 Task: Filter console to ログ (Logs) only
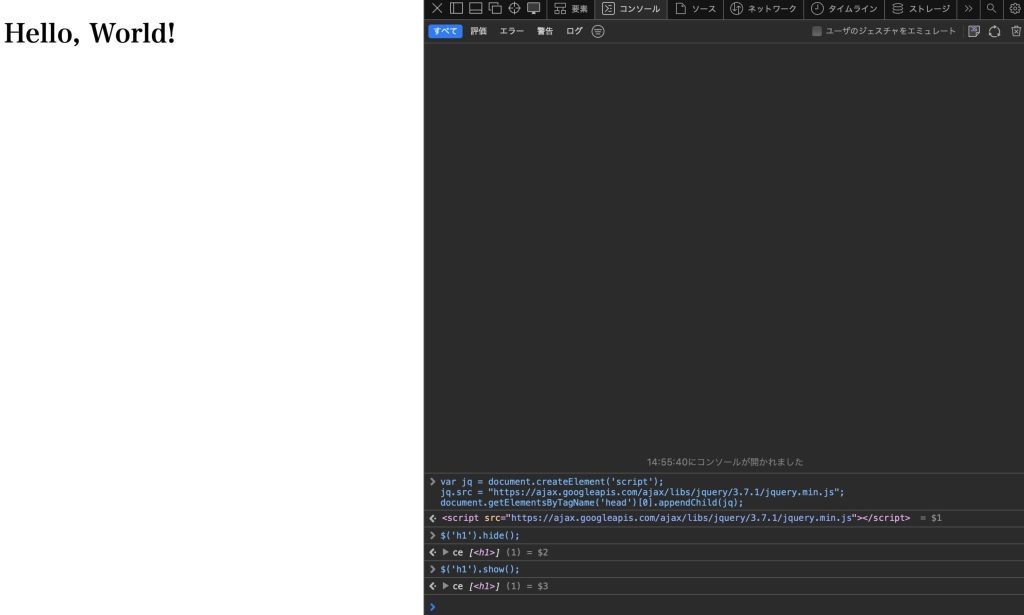click(575, 31)
